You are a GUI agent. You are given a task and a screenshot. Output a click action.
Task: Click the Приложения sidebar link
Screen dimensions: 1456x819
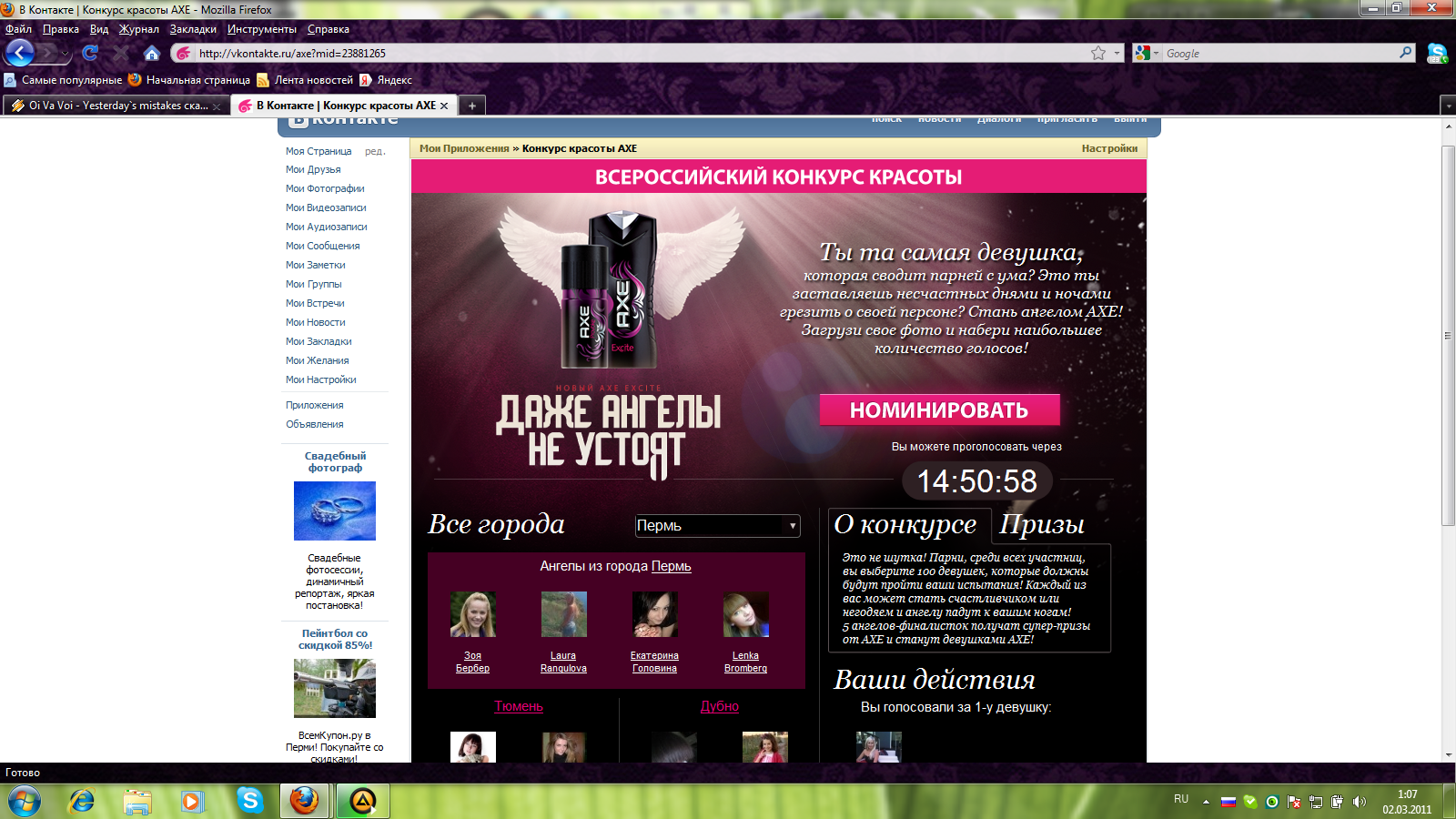point(315,405)
